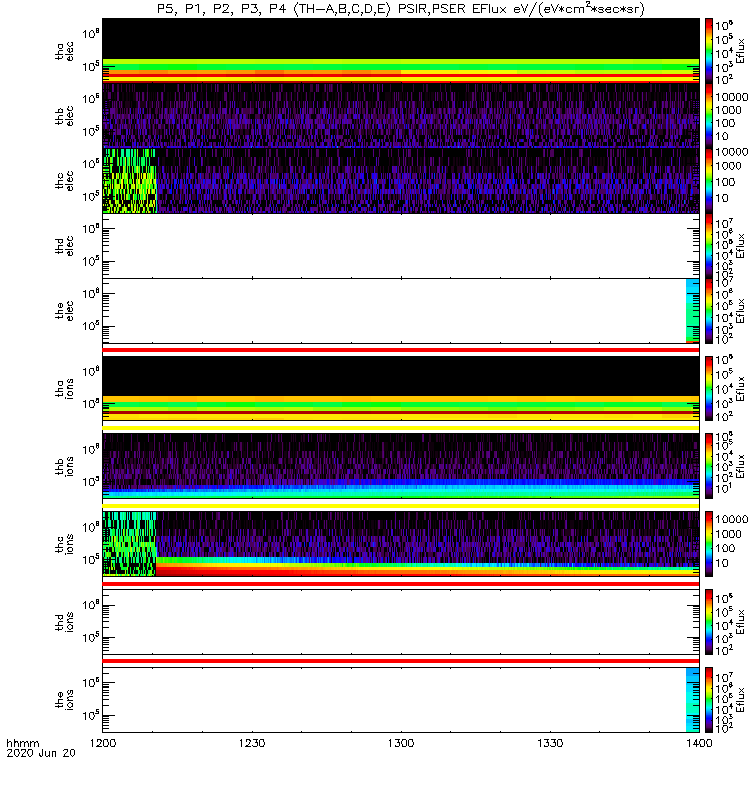Screen dimensions: 750x800
Task: Select the 'tha ions' panel label
Action: pyautogui.click(x=64, y=388)
